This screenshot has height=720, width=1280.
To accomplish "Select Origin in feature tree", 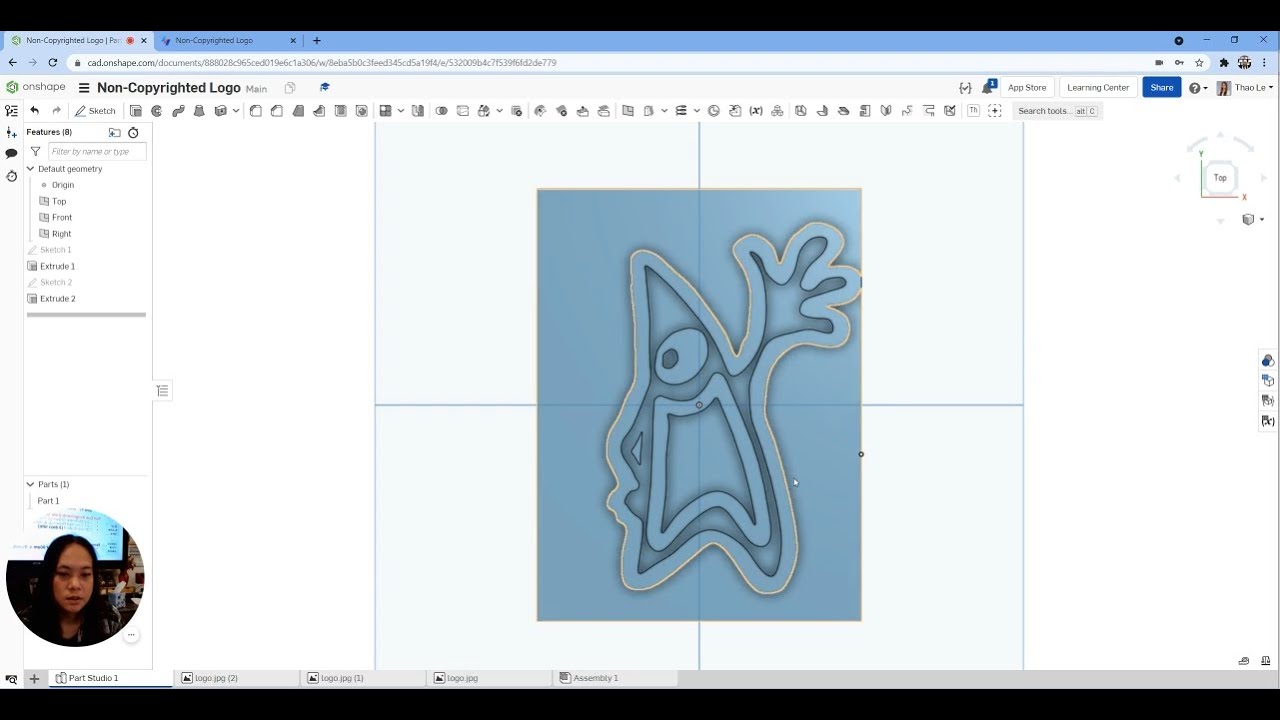I will coord(63,185).
